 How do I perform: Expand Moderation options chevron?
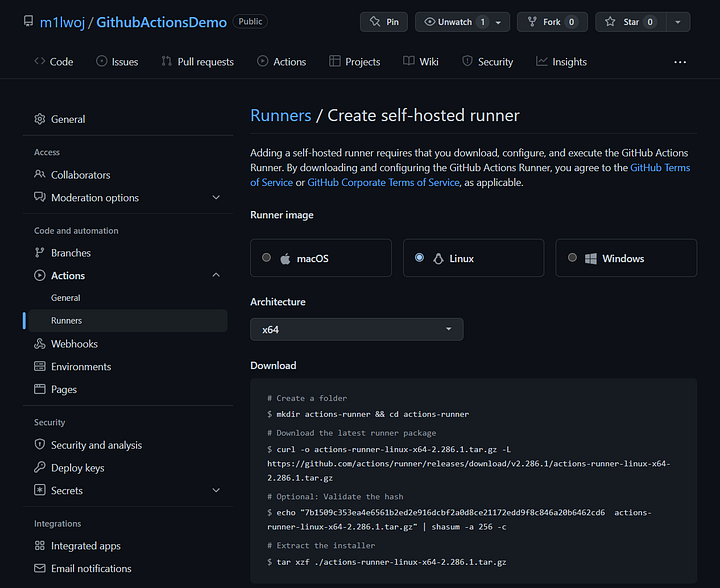[x=216, y=197]
